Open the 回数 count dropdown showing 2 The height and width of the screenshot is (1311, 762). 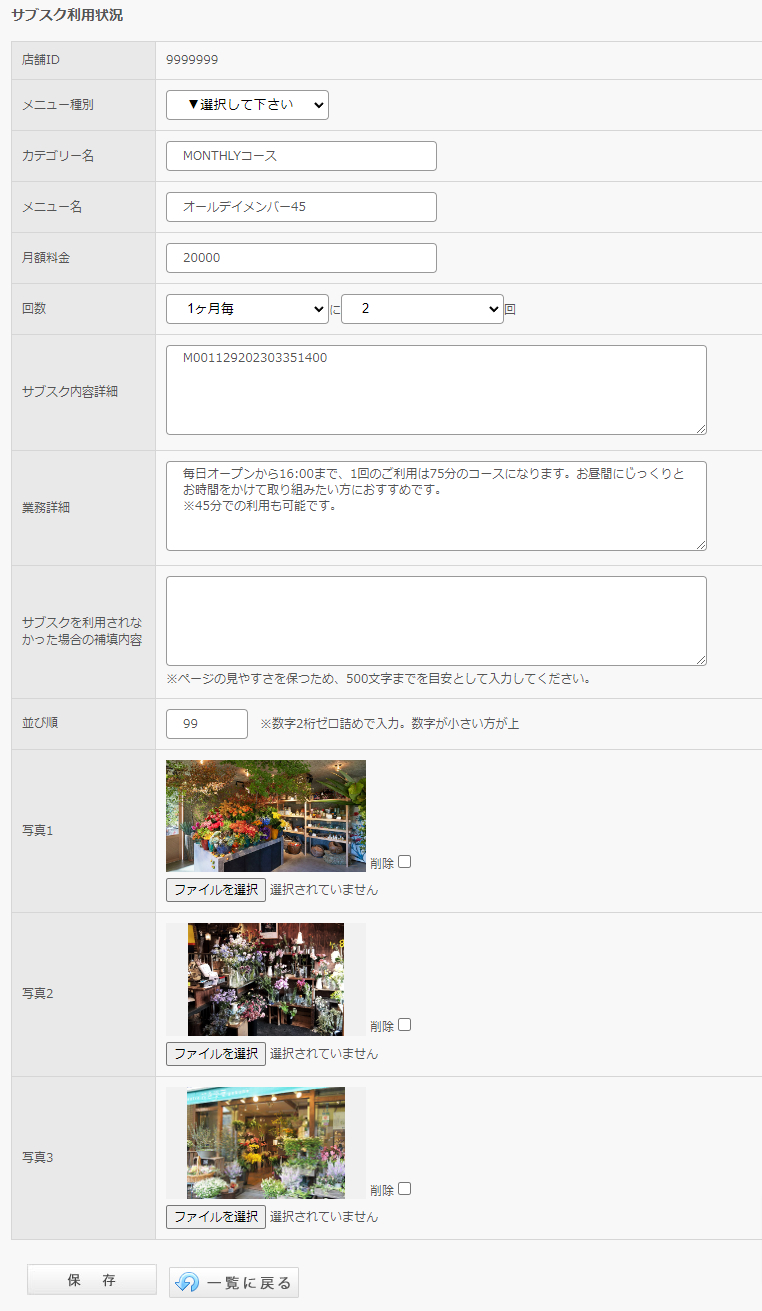click(422, 309)
